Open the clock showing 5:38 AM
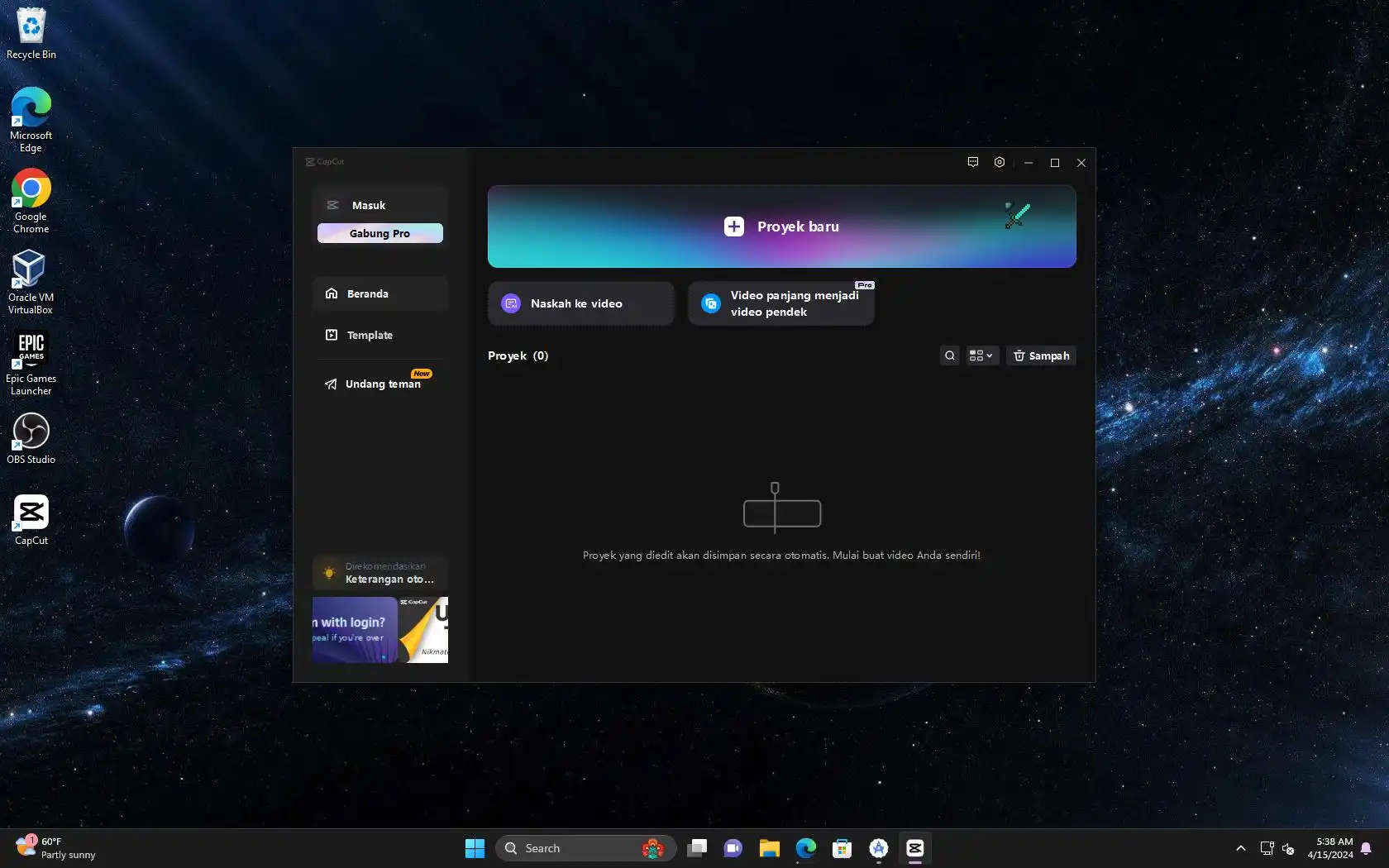Viewport: 1389px width, 868px height. point(1330,848)
